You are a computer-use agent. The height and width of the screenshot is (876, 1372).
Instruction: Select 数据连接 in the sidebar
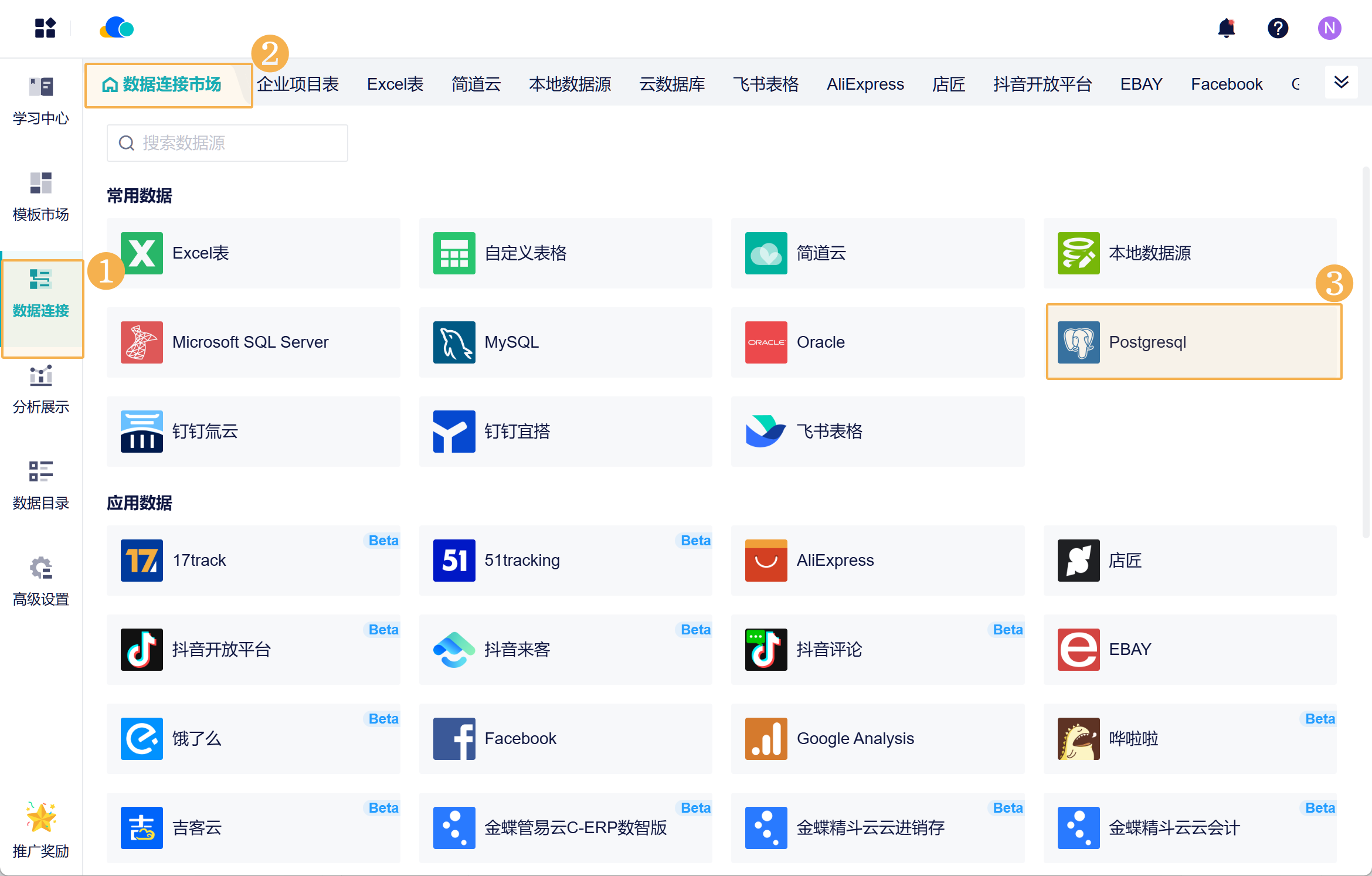coord(41,293)
